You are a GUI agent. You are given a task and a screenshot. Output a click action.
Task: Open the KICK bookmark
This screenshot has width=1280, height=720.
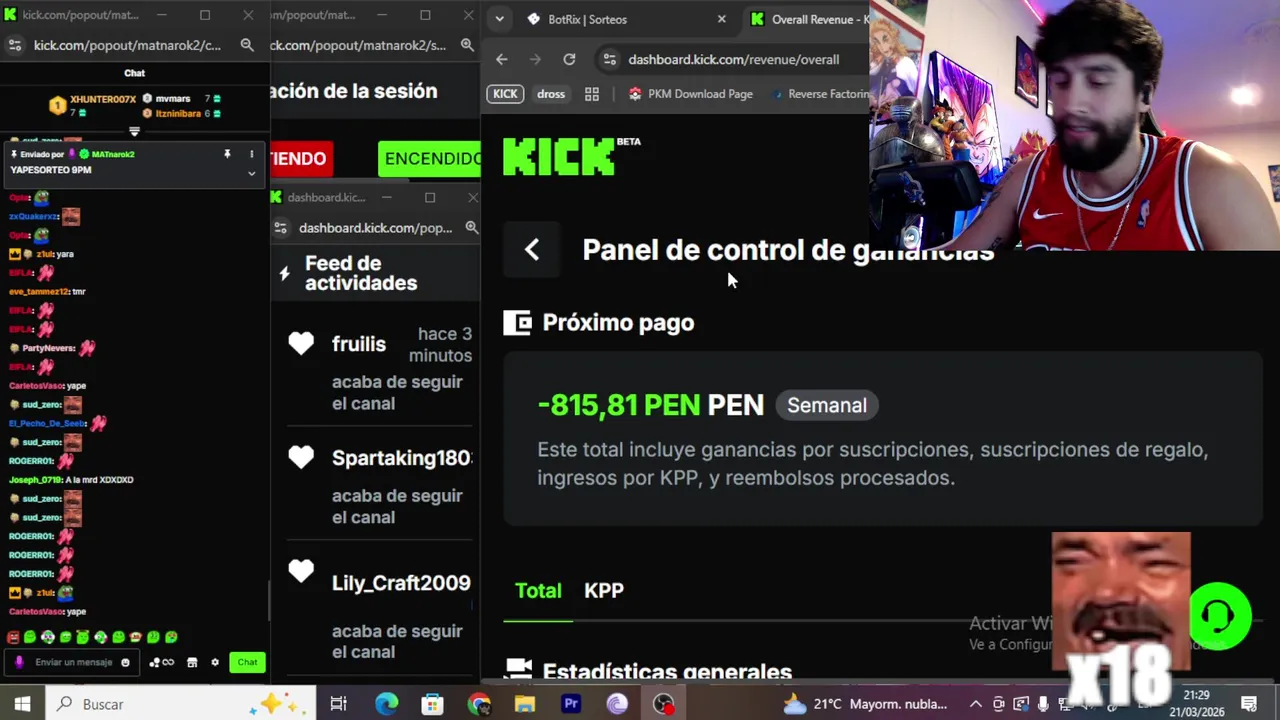pos(505,94)
